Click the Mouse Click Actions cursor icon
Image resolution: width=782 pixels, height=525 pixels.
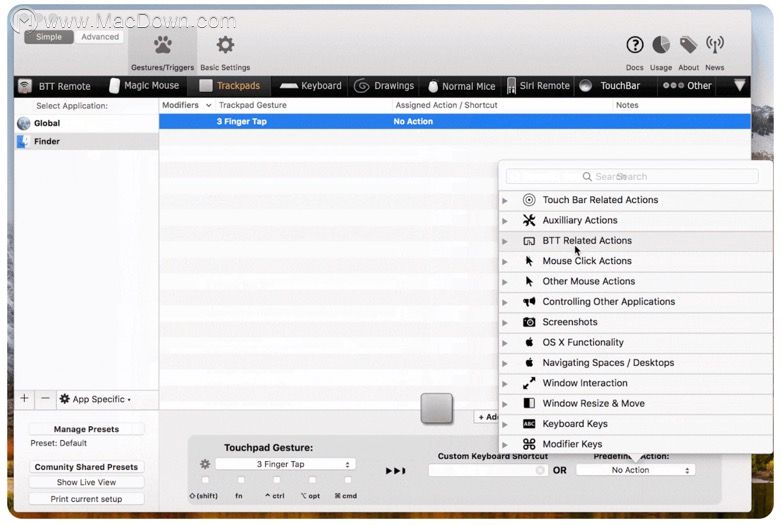[529, 261]
